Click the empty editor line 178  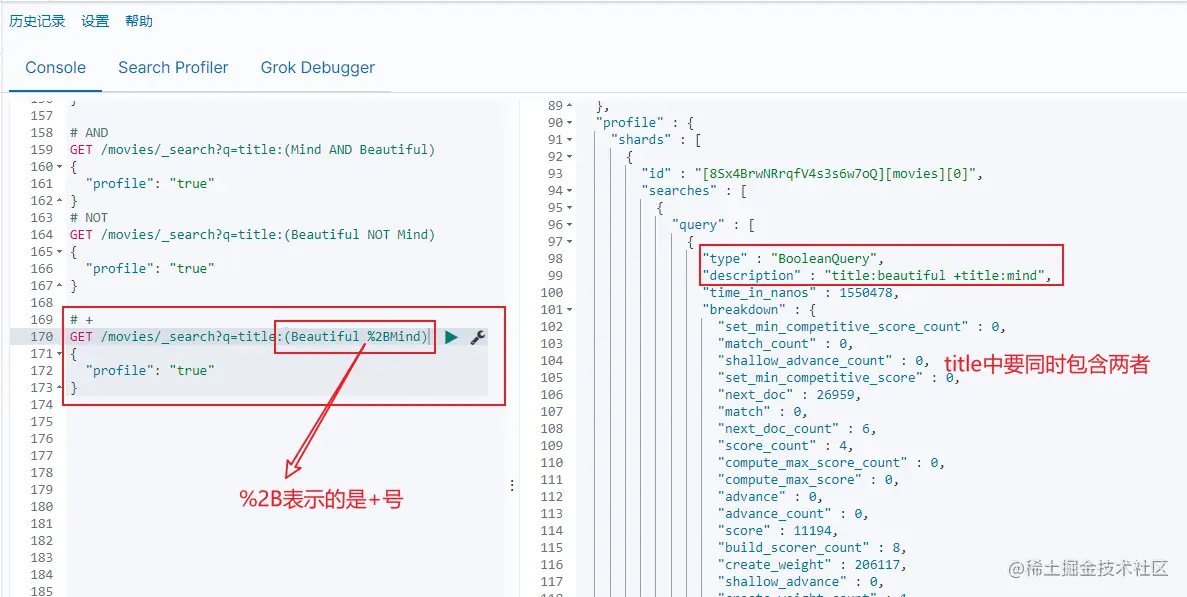click(276, 473)
